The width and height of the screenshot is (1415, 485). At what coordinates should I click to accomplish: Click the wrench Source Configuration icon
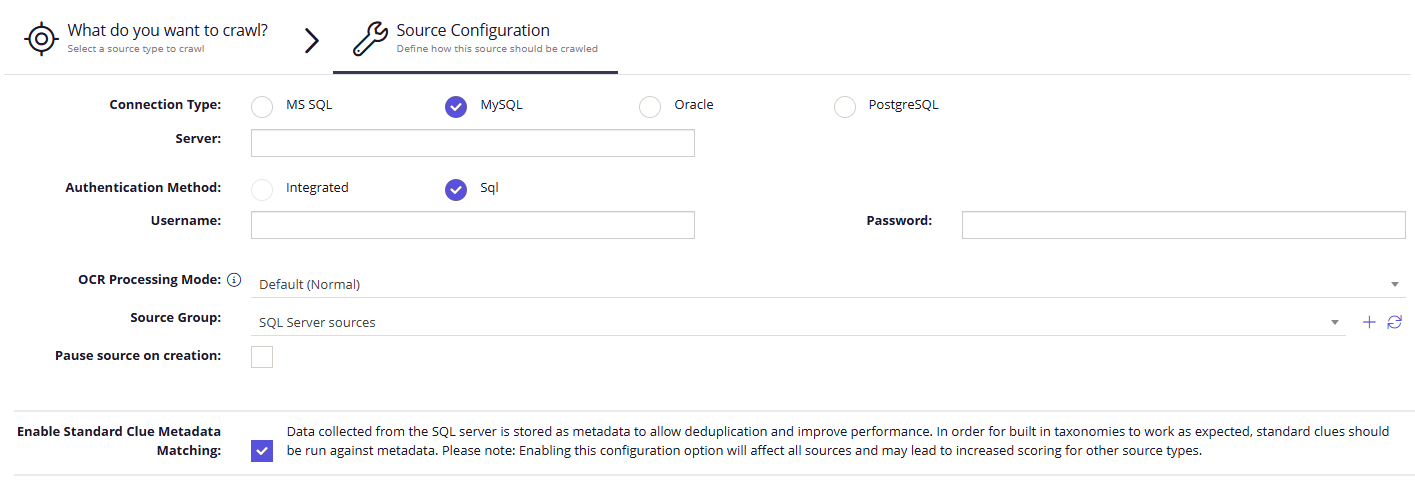pyautogui.click(x=371, y=39)
